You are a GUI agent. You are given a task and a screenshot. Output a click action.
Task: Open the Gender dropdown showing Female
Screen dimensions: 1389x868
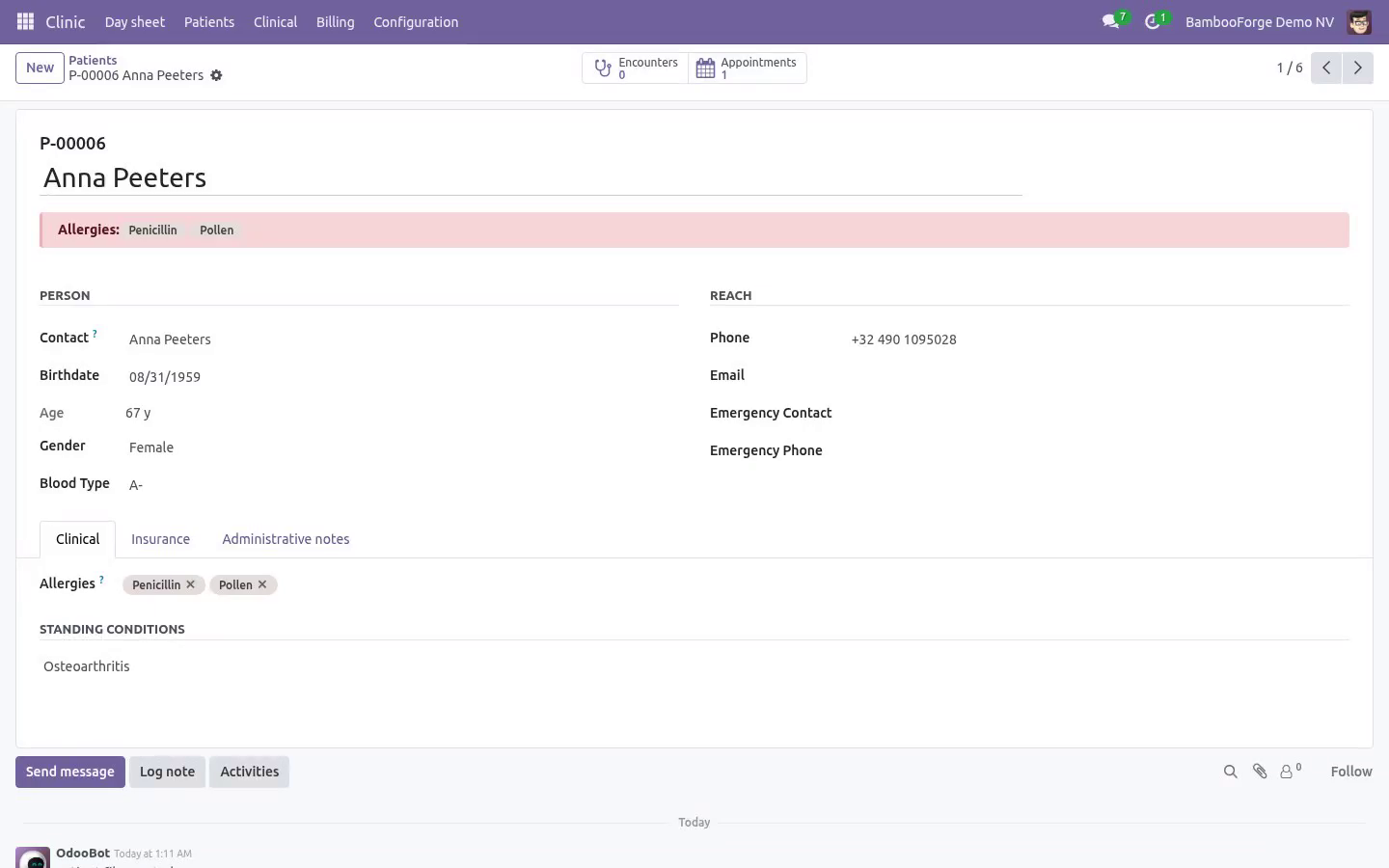[x=400, y=448]
